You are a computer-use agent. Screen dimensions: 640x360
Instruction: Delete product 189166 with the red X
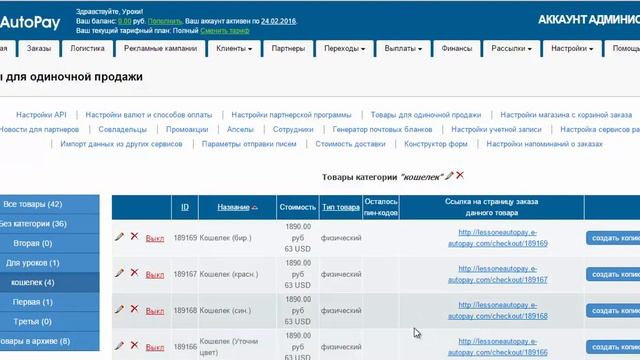(x=134, y=345)
